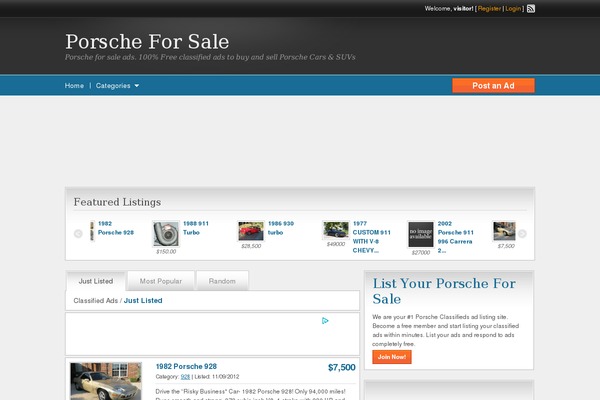Go to Home in navigation bar

[x=74, y=86]
